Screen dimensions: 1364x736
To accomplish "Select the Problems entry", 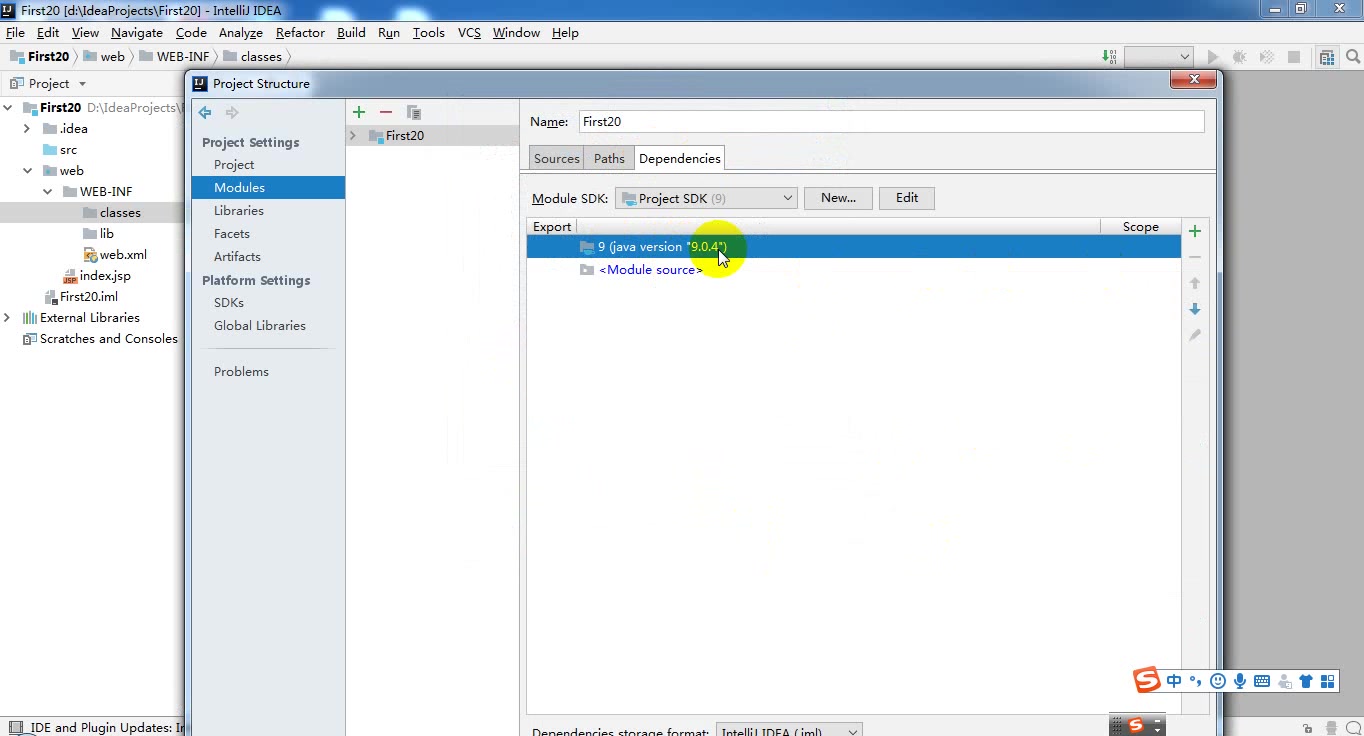I will (268, 372).
